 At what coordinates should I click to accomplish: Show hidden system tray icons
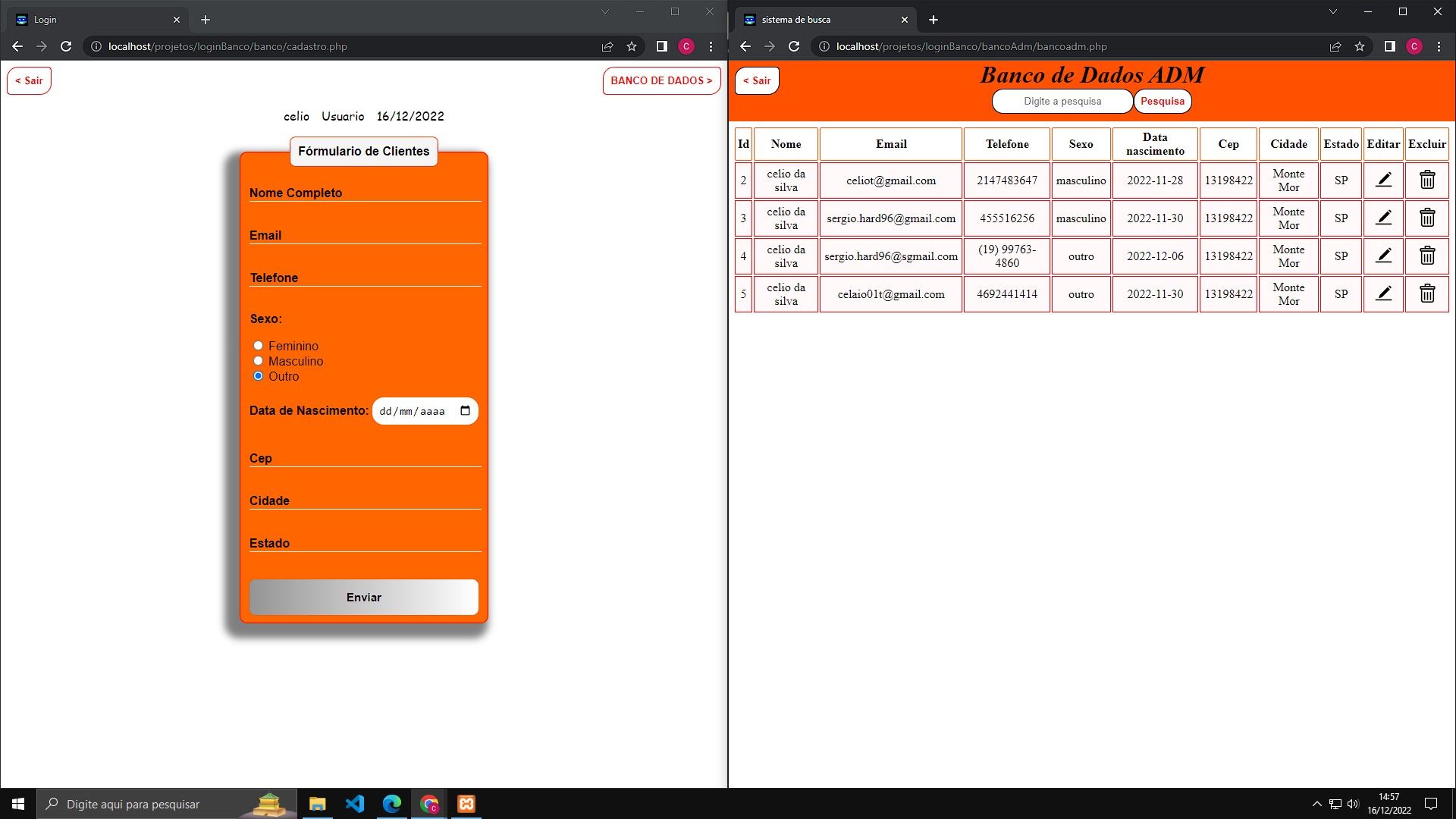1316,804
